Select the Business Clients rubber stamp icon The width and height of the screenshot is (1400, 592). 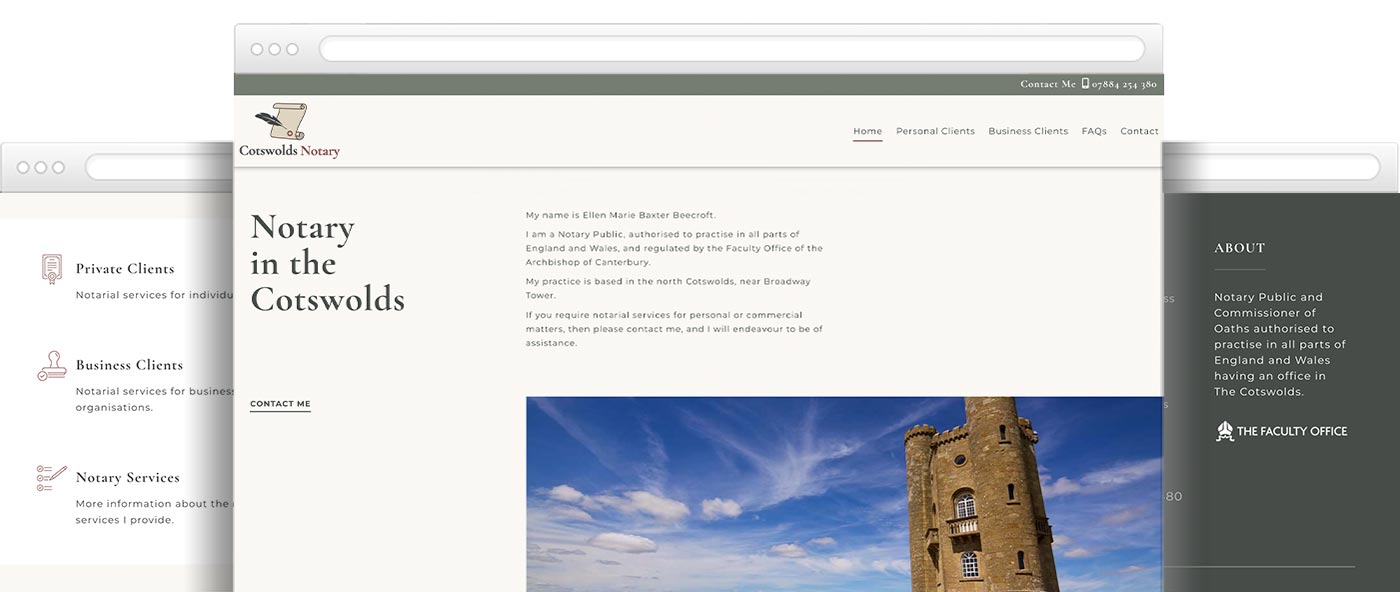[50, 366]
